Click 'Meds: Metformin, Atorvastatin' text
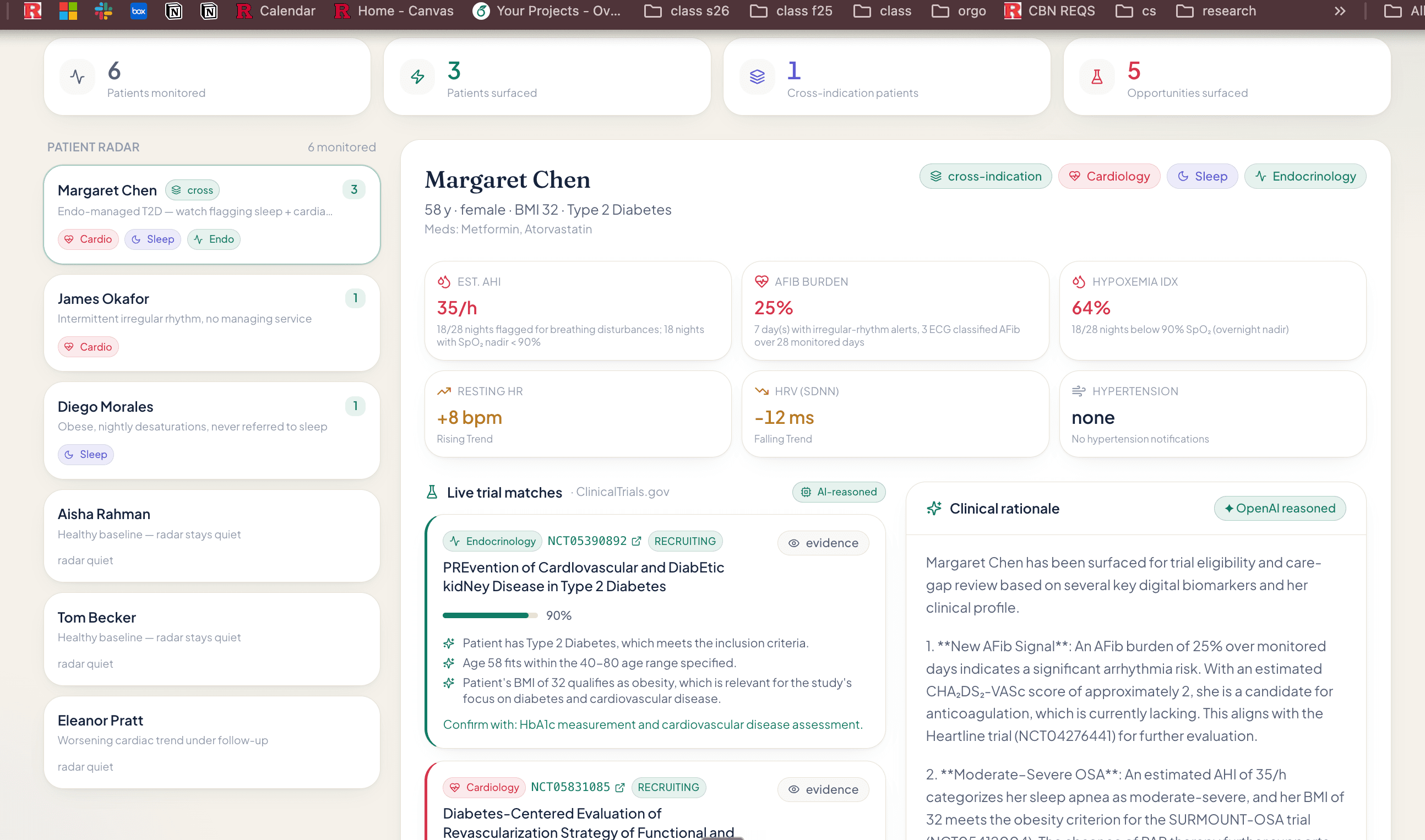This screenshot has height=840, width=1425. click(x=508, y=229)
